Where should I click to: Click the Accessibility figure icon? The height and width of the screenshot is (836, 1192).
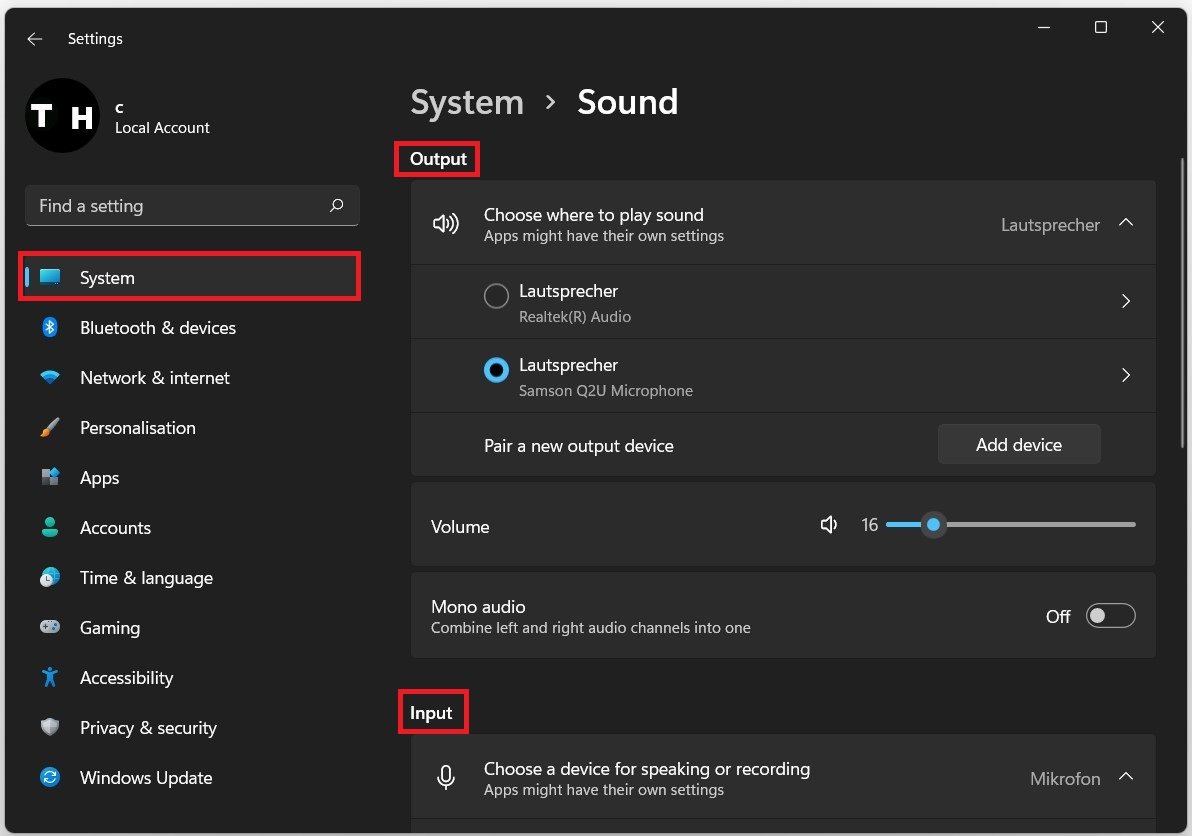coord(50,678)
